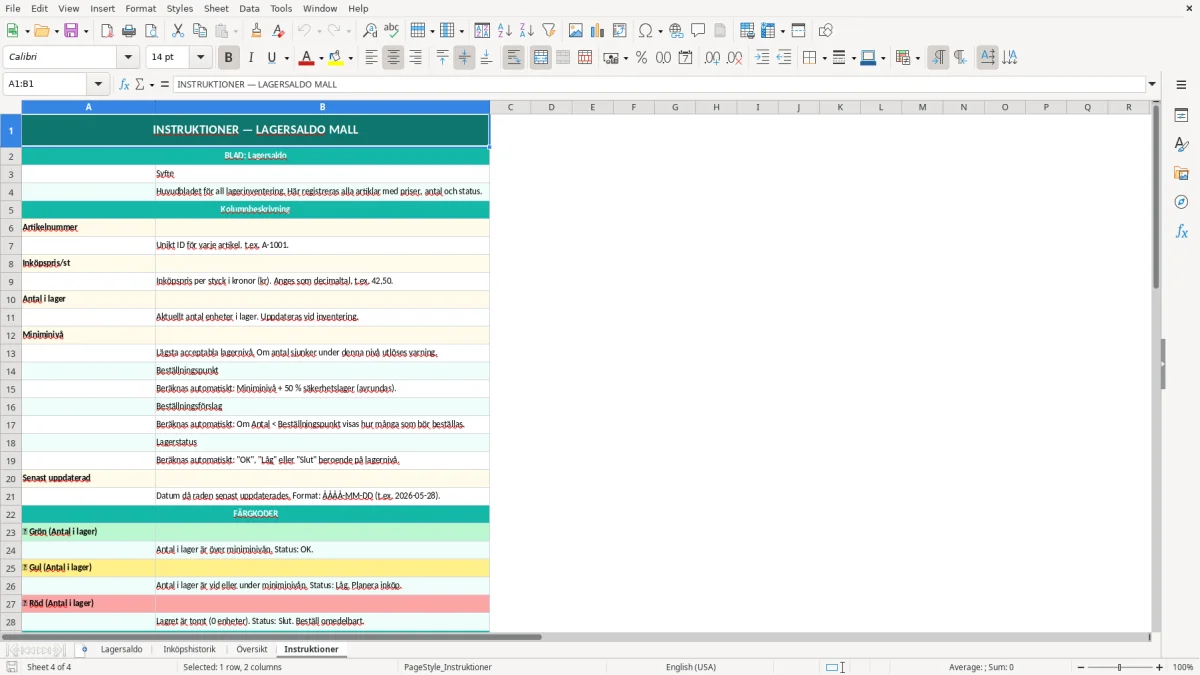Open the Data menu
The width and height of the screenshot is (1200, 675).
click(249, 8)
